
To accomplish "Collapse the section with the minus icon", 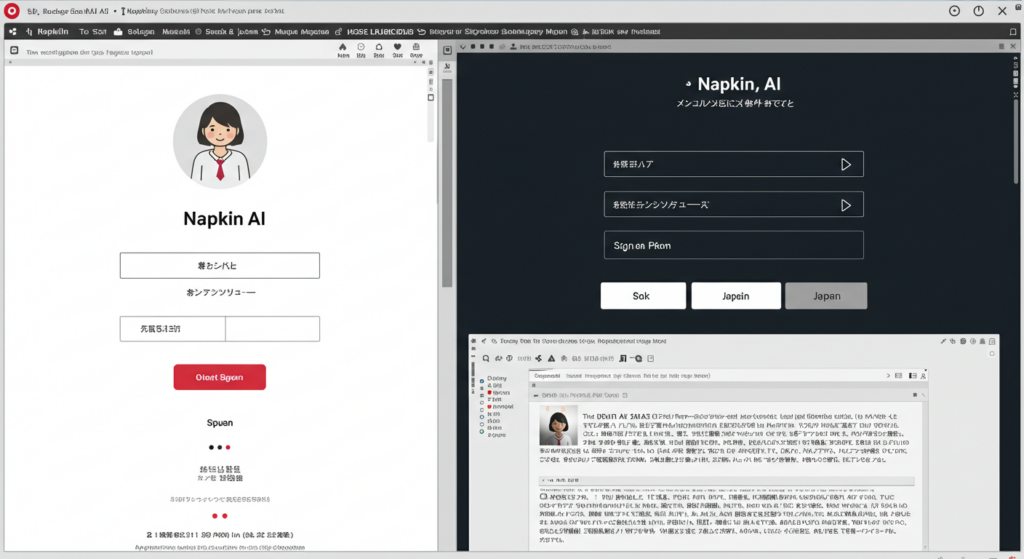I will (536, 395).
